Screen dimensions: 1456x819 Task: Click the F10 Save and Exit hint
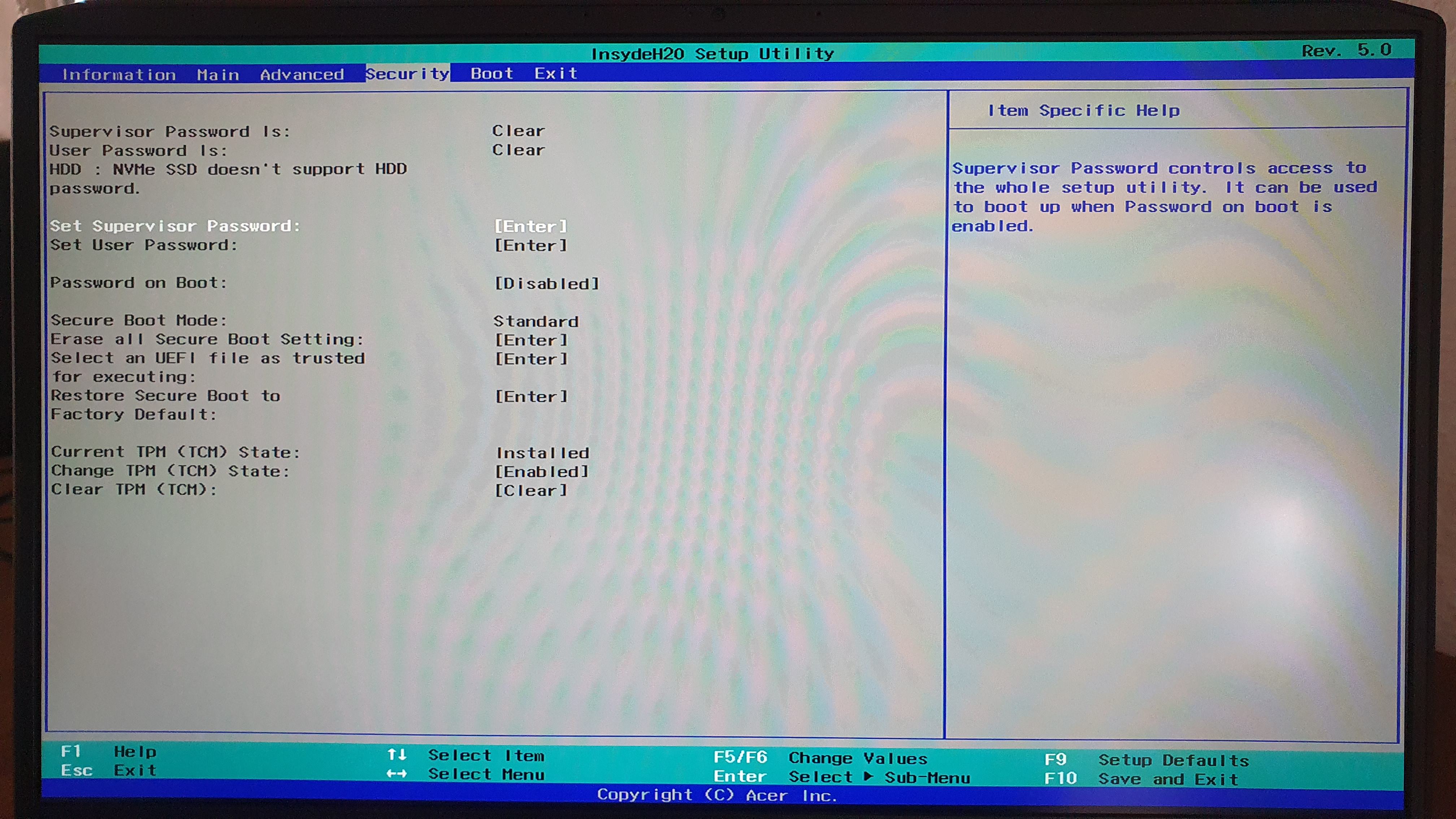click(1141, 779)
